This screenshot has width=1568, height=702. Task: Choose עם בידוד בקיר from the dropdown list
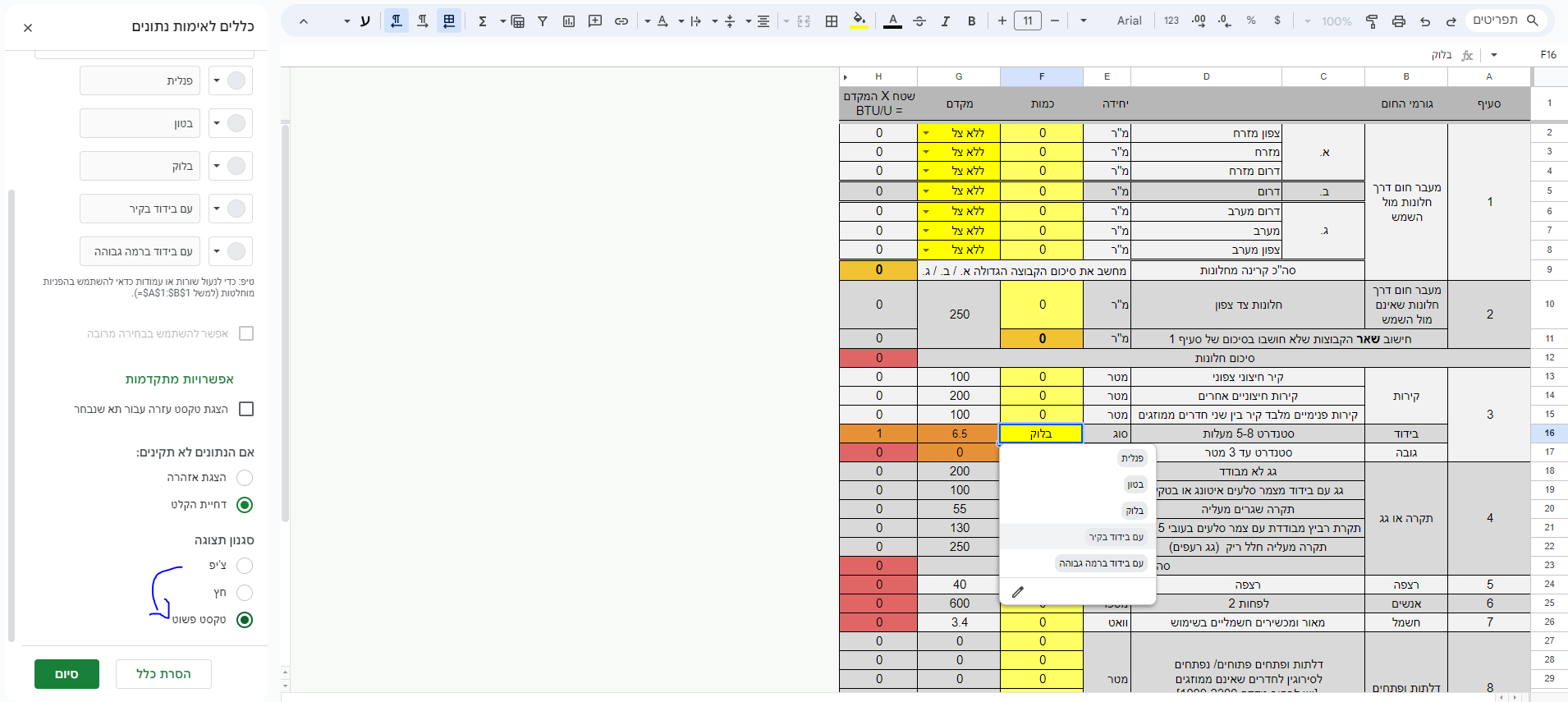(1116, 537)
